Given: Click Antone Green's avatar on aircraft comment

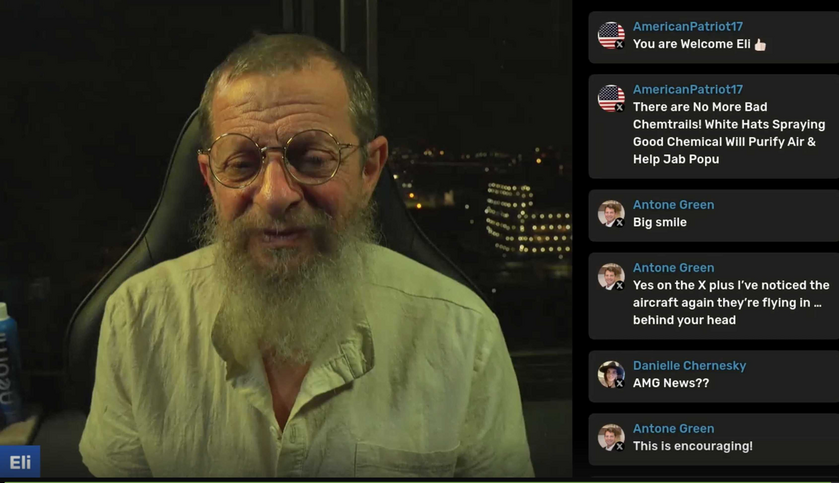Looking at the screenshot, I should pos(611,277).
